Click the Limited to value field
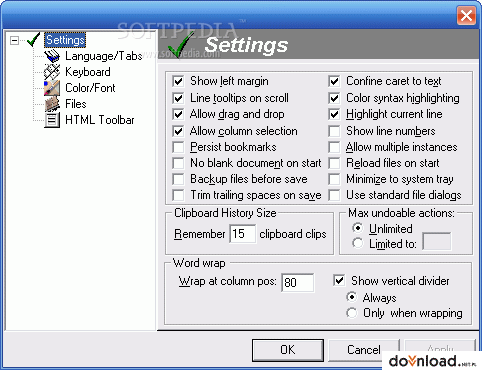Screen dimensions: 482x370 437,241
